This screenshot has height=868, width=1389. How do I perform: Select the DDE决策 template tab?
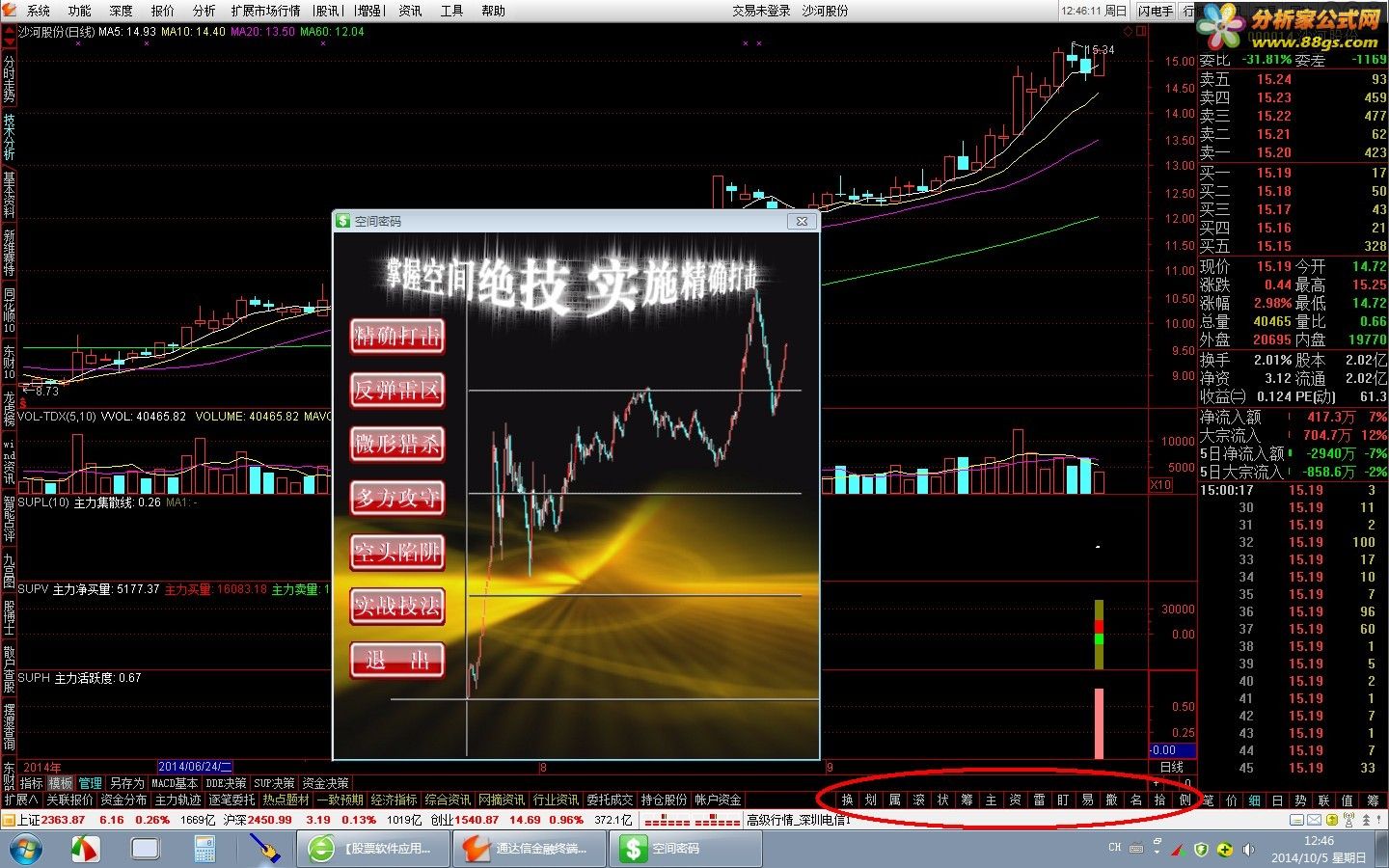[x=226, y=783]
